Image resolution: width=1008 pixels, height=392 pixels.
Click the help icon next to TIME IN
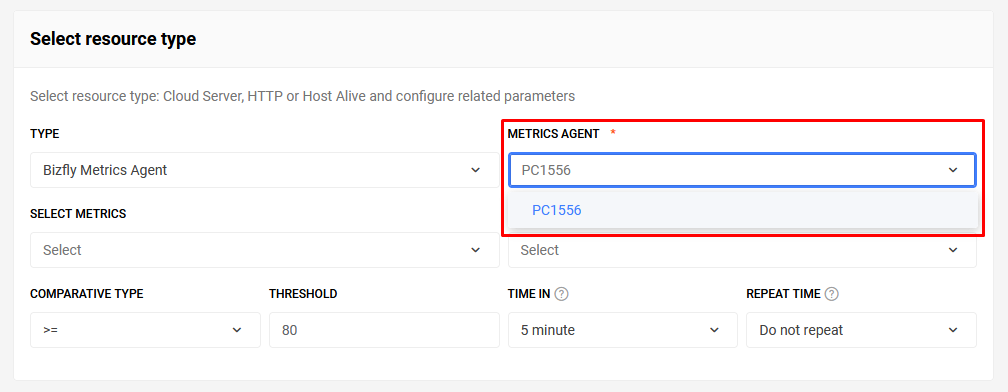562,294
